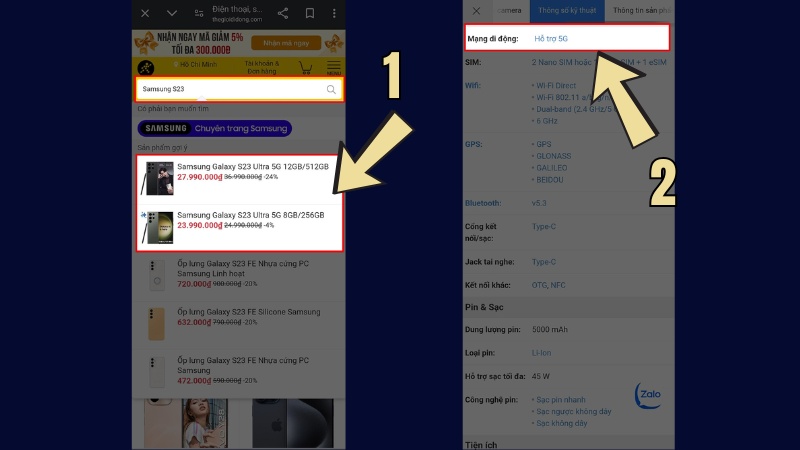Open 'Tài khoản & Đơn hàng' link

coord(264,68)
